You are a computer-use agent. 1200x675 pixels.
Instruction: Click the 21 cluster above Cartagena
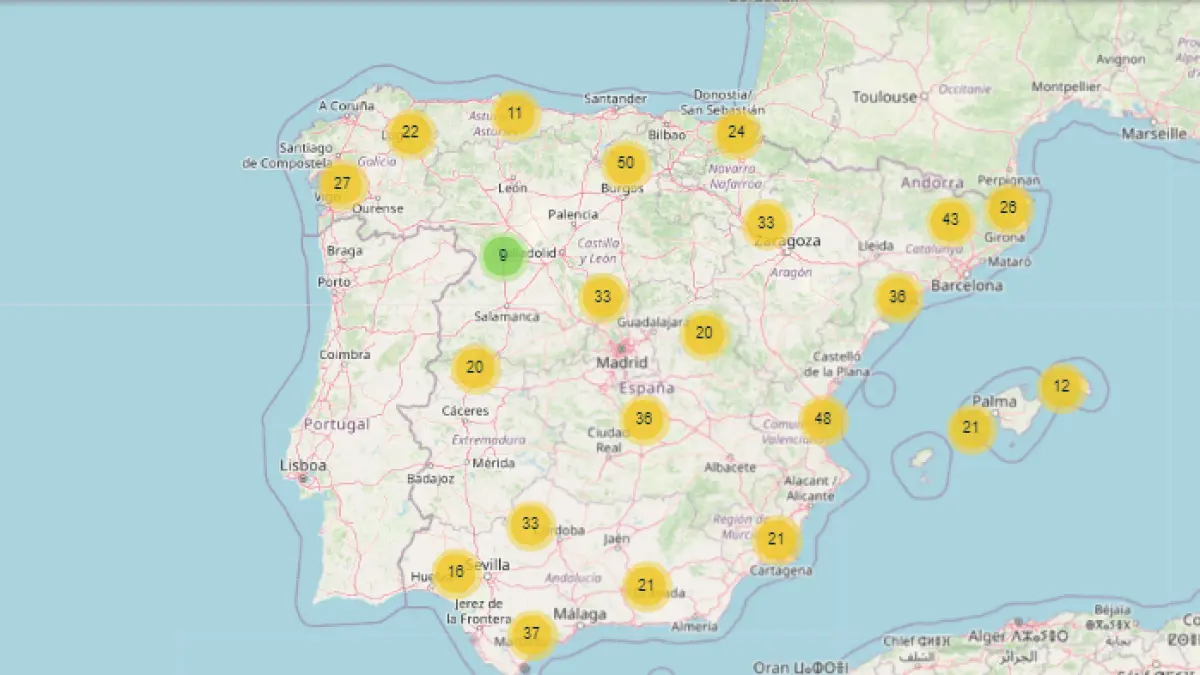[776, 540]
